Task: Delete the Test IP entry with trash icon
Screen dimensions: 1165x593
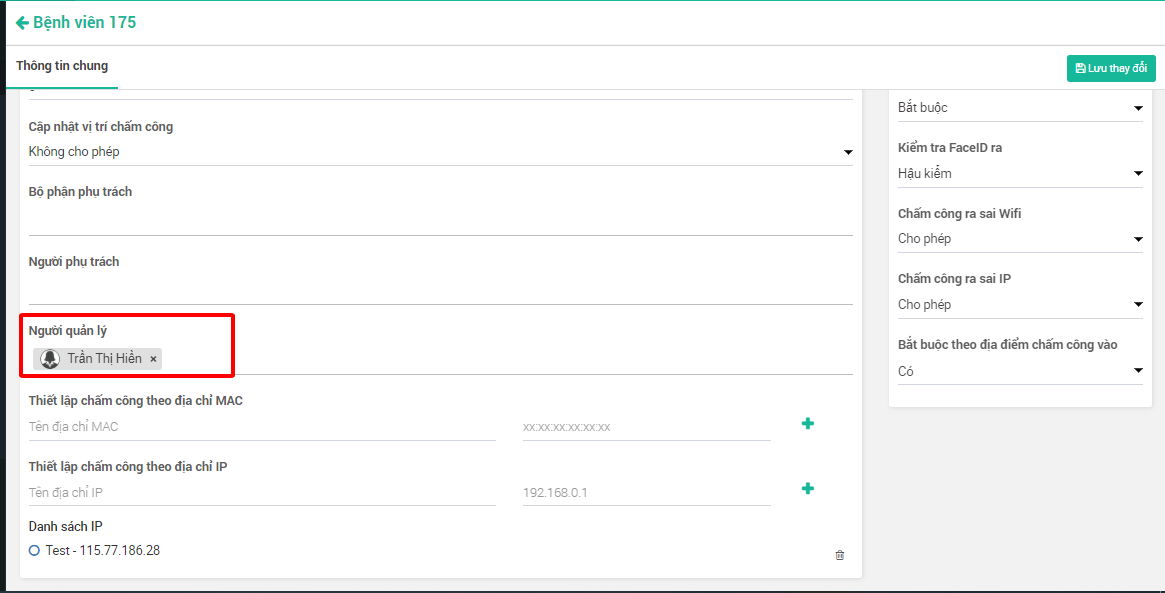Action: click(840, 555)
